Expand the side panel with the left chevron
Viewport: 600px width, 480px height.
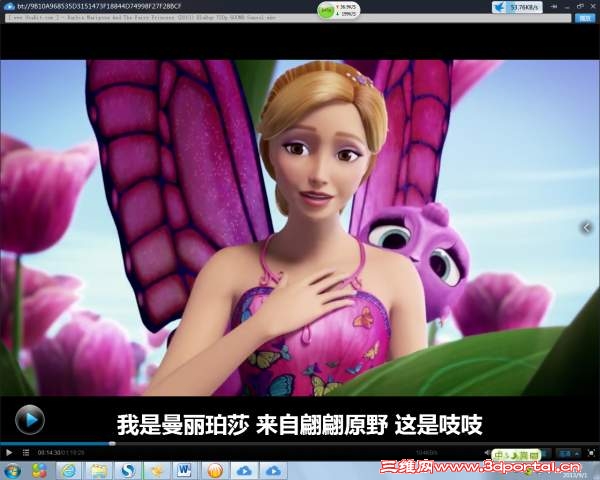point(587,228)
